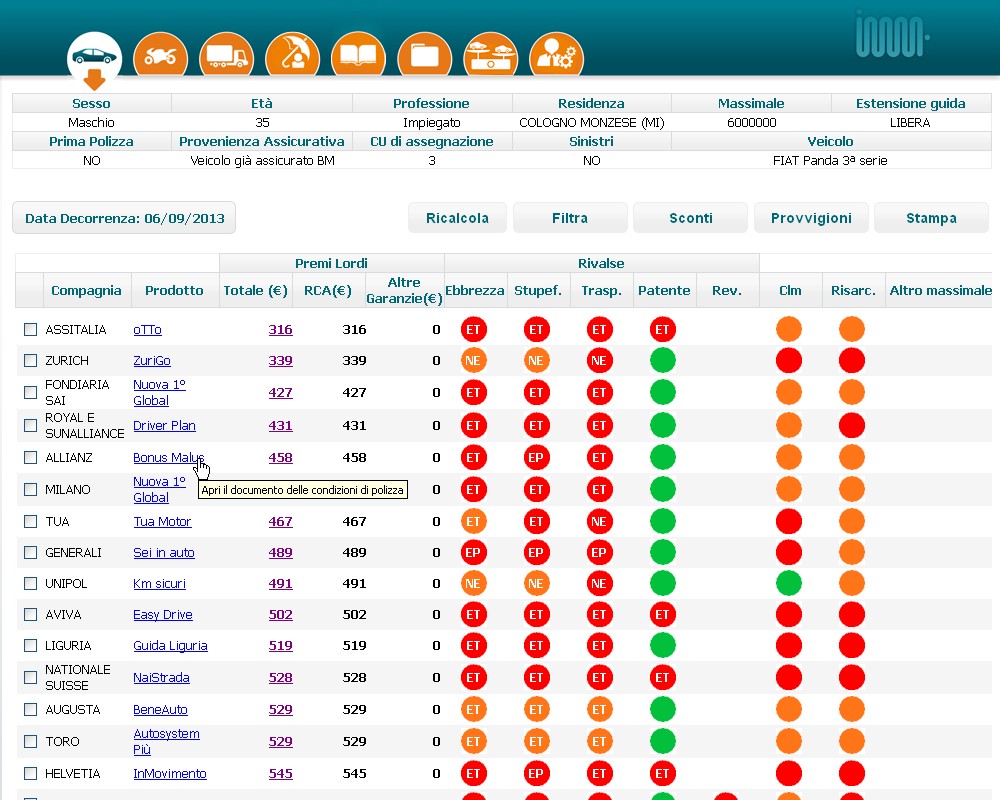The height and width of the screenshot is (800, 1000).
Task: Open the Easy Drive product link
Action: pyautogui.click(x=163, y=614)
